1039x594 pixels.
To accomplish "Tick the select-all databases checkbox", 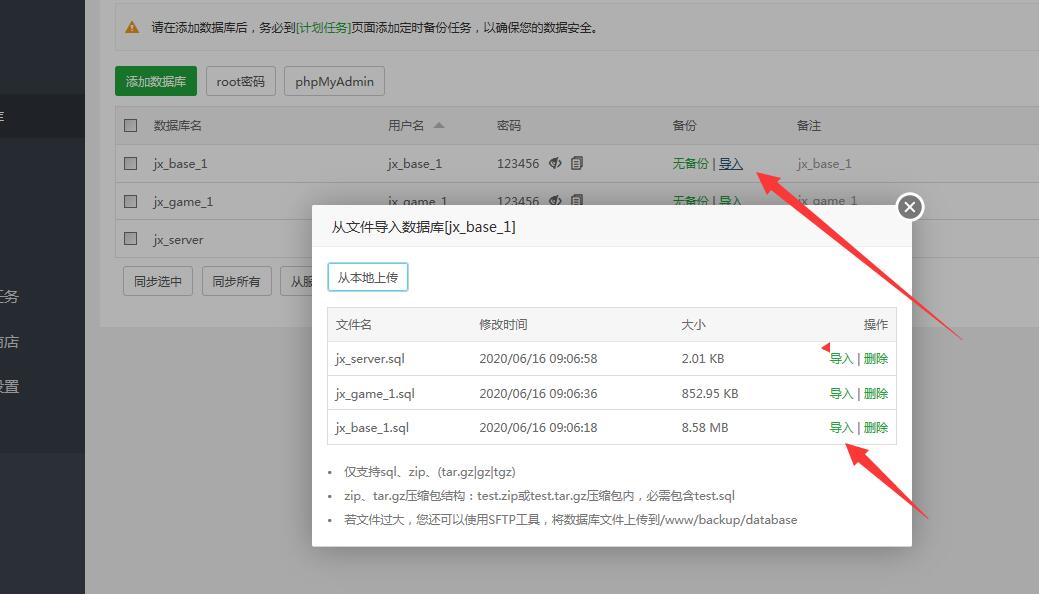I will tap(130, 125).
